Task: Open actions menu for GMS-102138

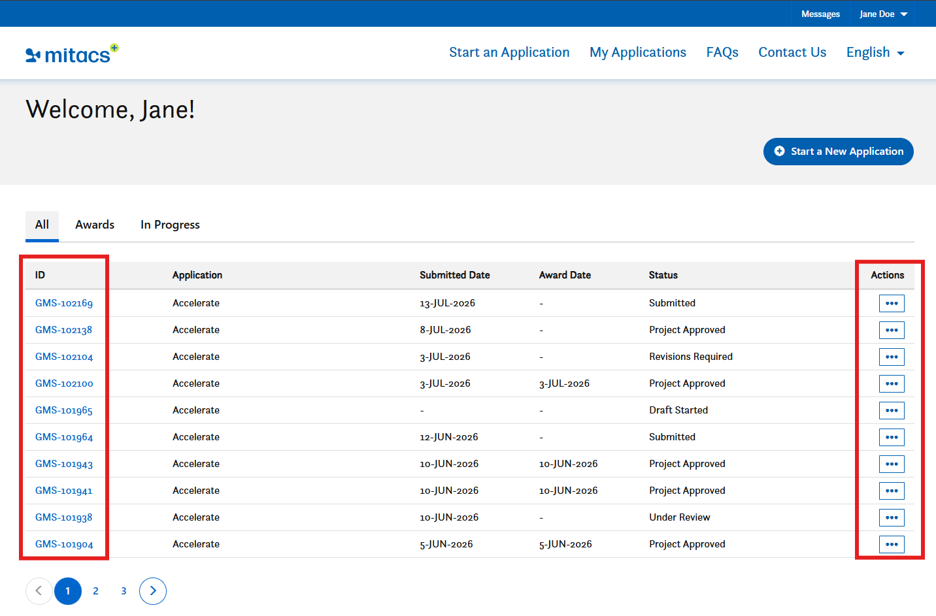Action: [891, 330]
